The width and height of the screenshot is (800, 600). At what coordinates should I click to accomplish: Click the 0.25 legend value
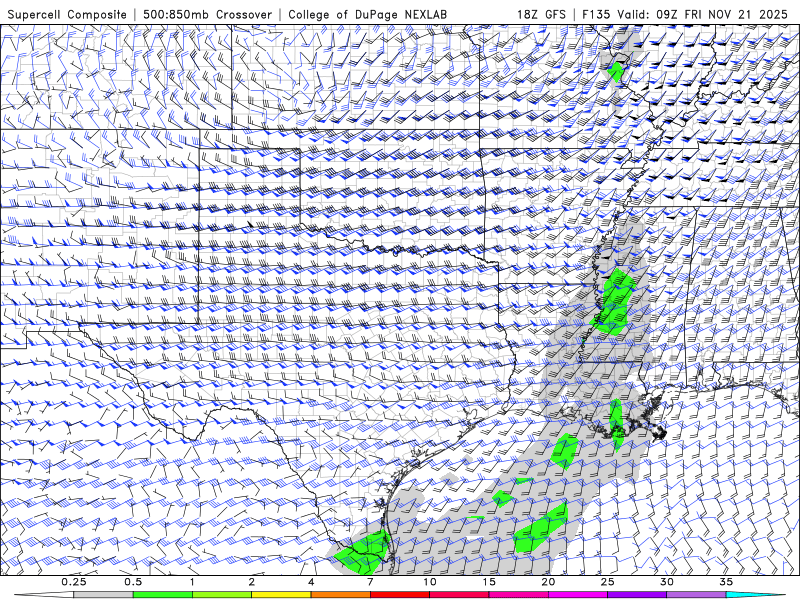(74, 582)
